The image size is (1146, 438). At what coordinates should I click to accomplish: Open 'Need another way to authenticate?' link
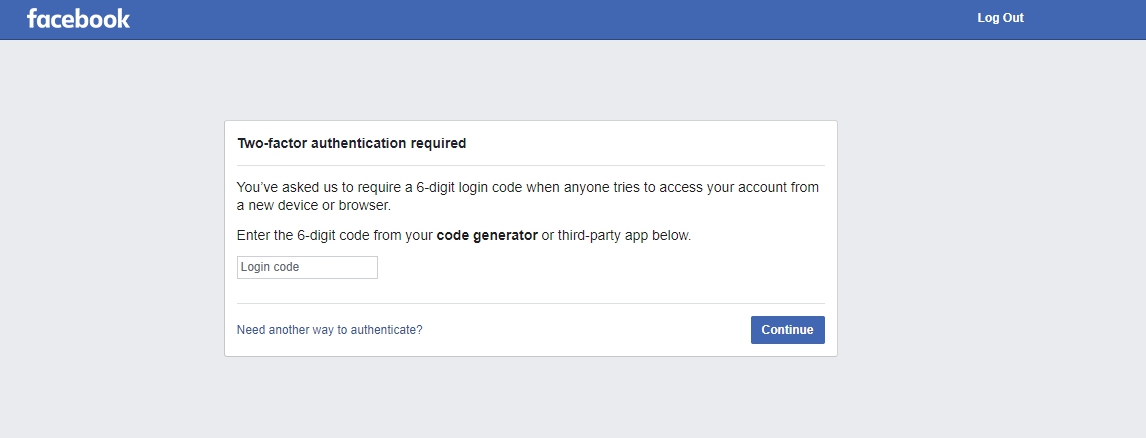330,330
